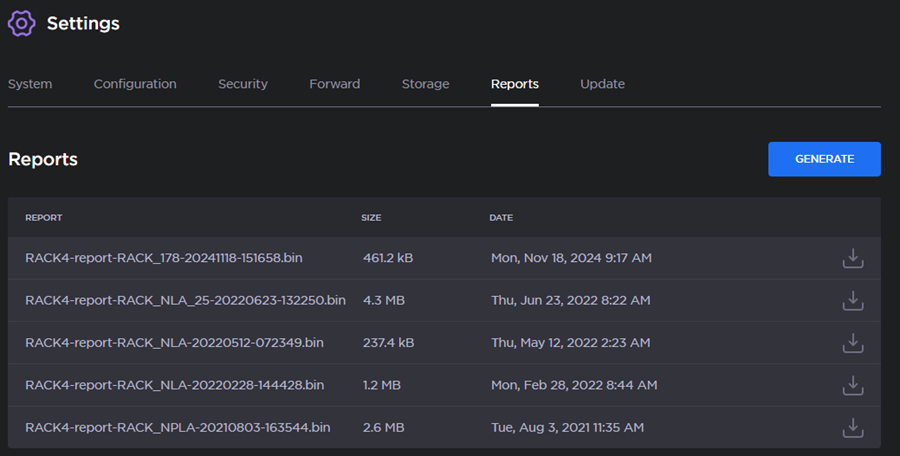Screen dimensions: 900x456
Task: Open the System tab
Action: [30, 84]
